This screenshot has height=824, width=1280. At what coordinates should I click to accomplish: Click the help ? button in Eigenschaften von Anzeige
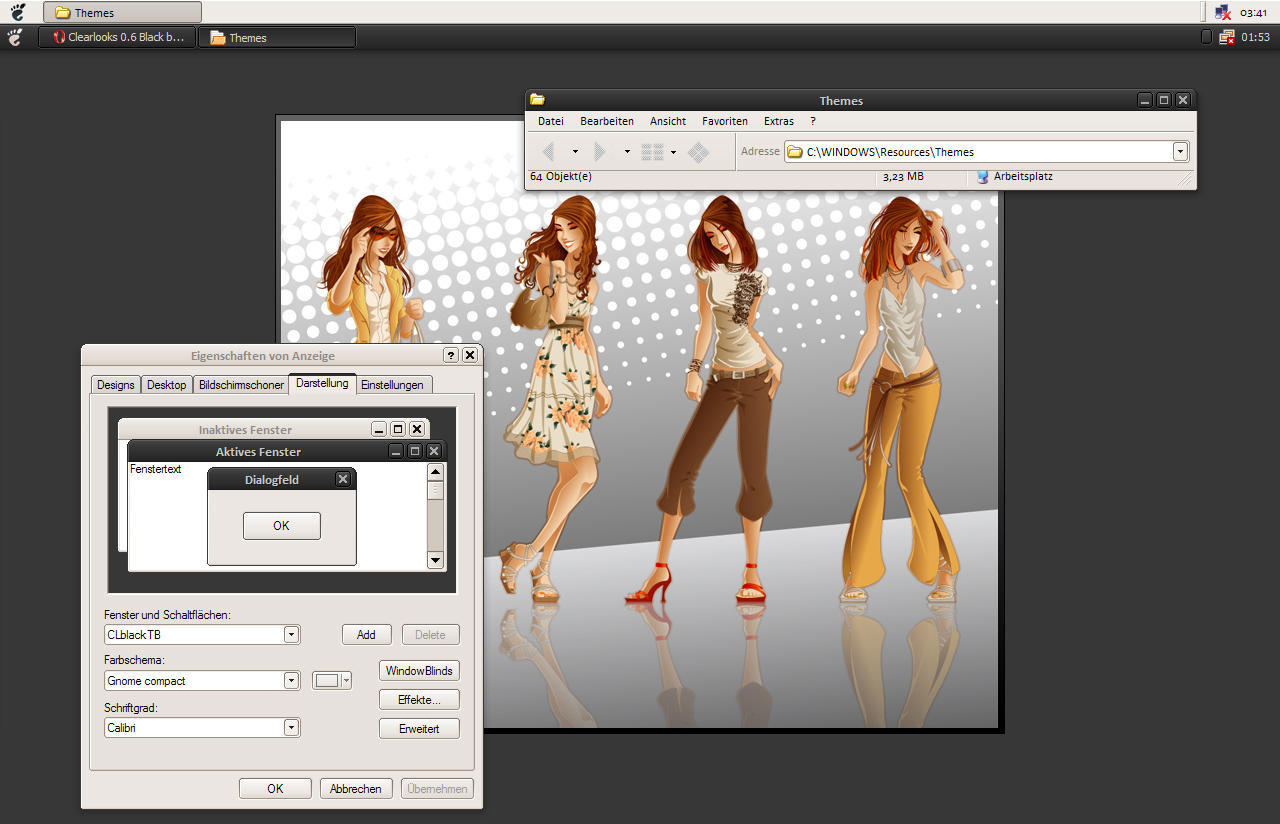(x=451, y=355)
